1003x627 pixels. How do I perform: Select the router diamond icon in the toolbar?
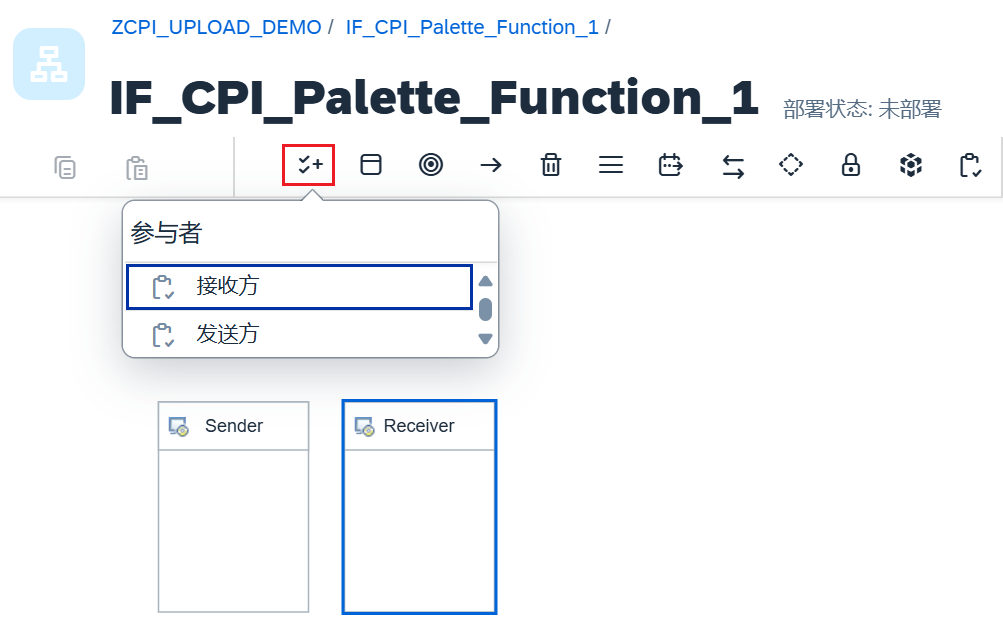pos(791,164)
